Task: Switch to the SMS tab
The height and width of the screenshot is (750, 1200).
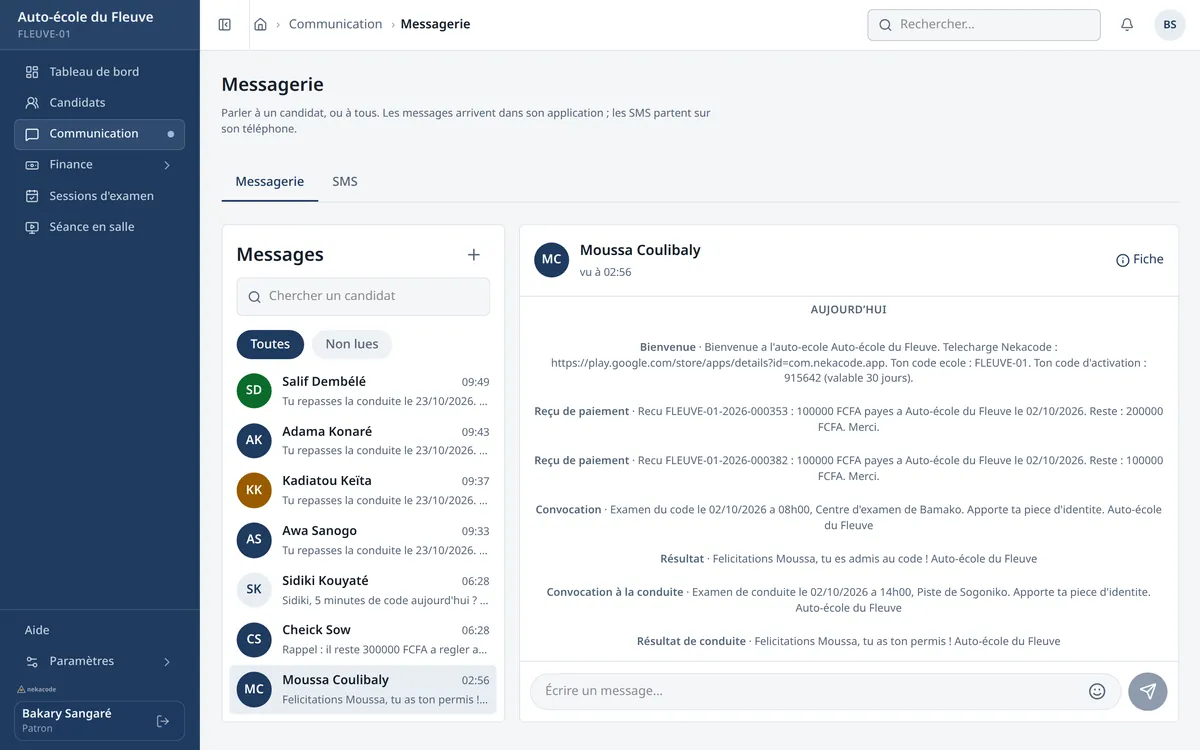Action: pyautogui.click(x=345, y=182)
